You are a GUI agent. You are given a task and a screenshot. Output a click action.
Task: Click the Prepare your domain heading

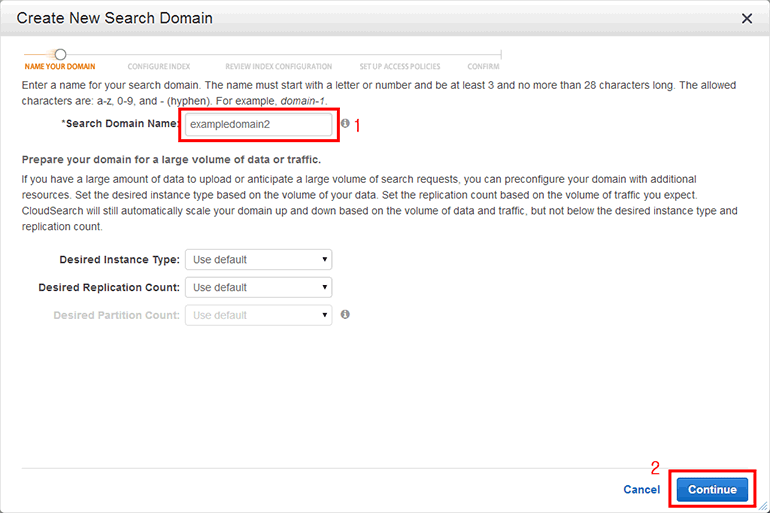(171, 159)
